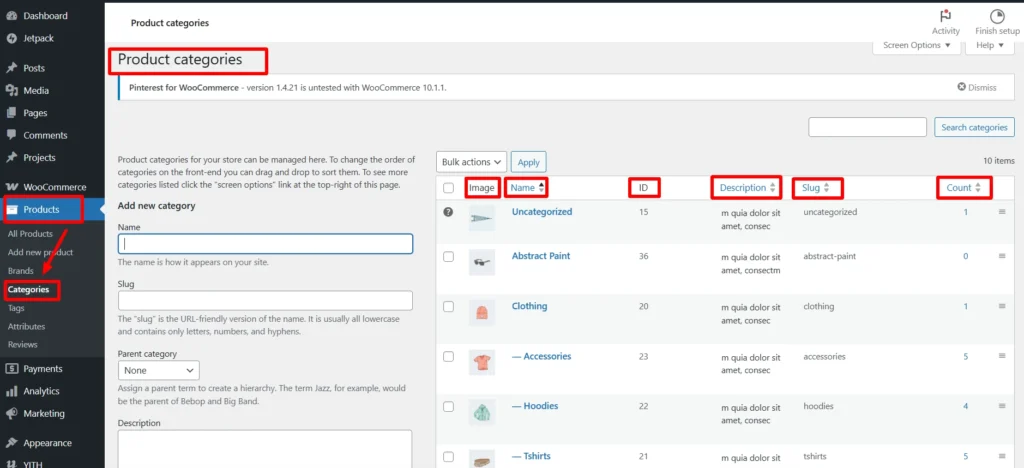Open the Hoodies category link
This screenshot has width=1024, height=468.
(x=535, y=406)
